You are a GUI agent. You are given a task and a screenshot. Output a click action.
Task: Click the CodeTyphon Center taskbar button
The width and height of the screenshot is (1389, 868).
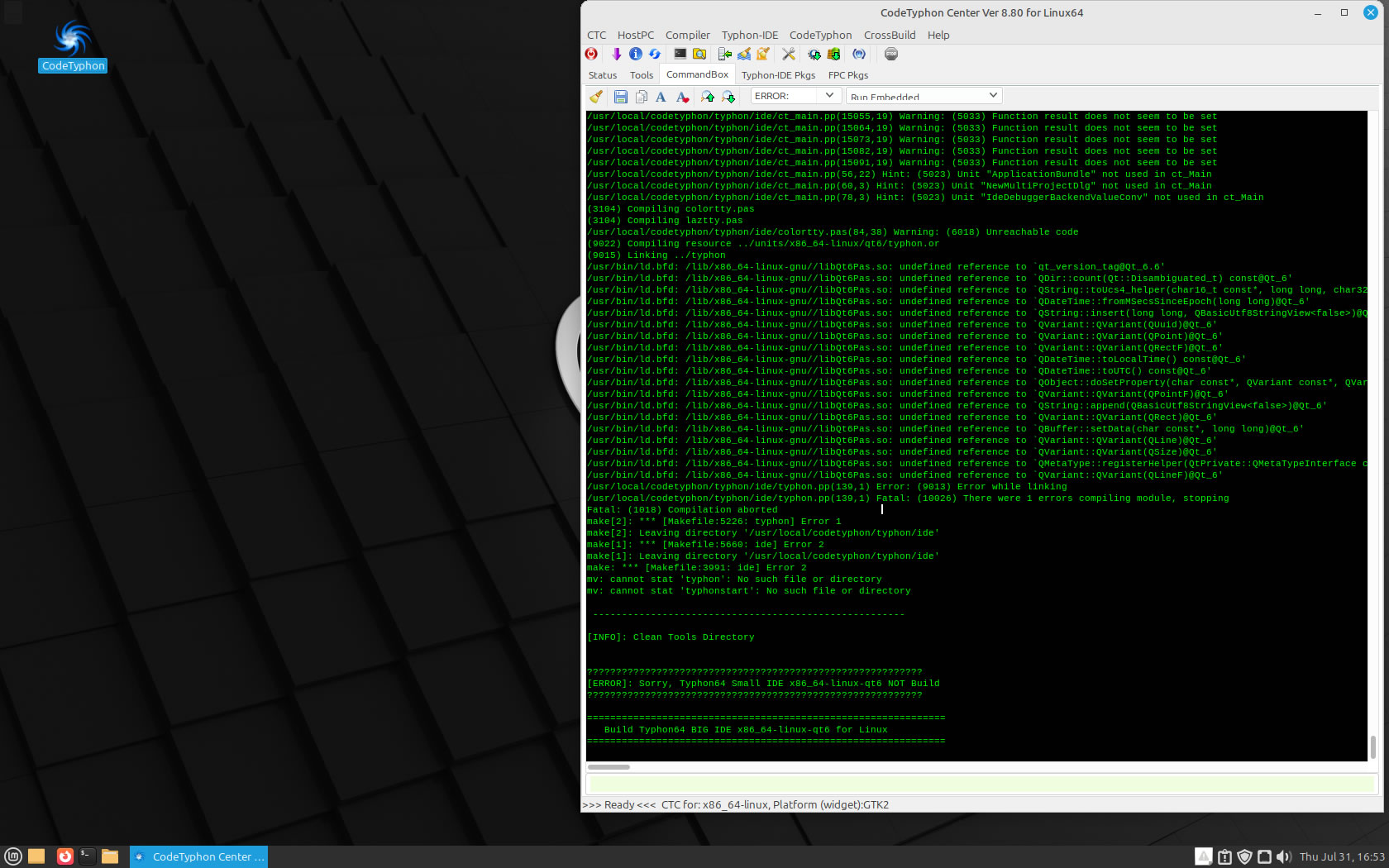pyautogui.click(x=198, y=856)
